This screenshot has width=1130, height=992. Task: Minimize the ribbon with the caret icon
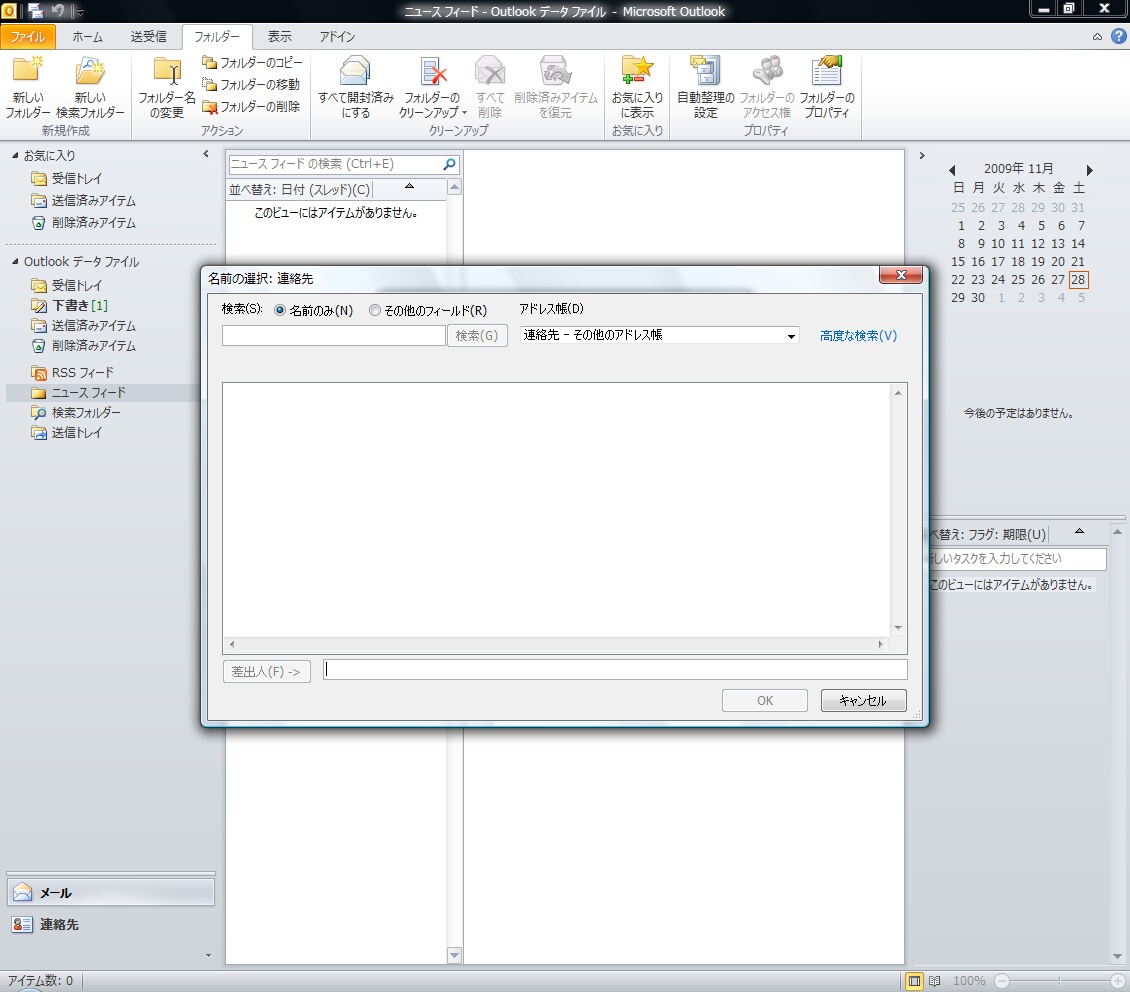click(1097, 37)
